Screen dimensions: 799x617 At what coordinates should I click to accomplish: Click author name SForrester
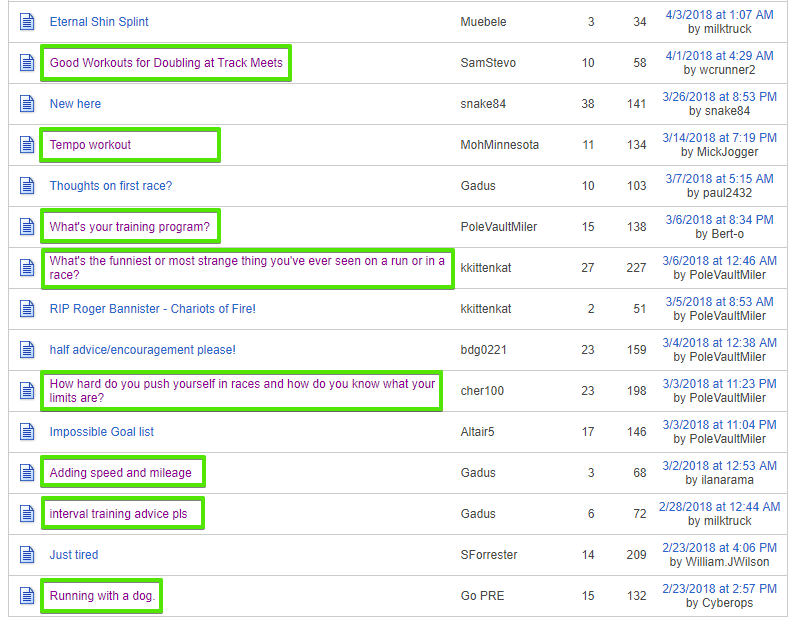coord(489,555)
